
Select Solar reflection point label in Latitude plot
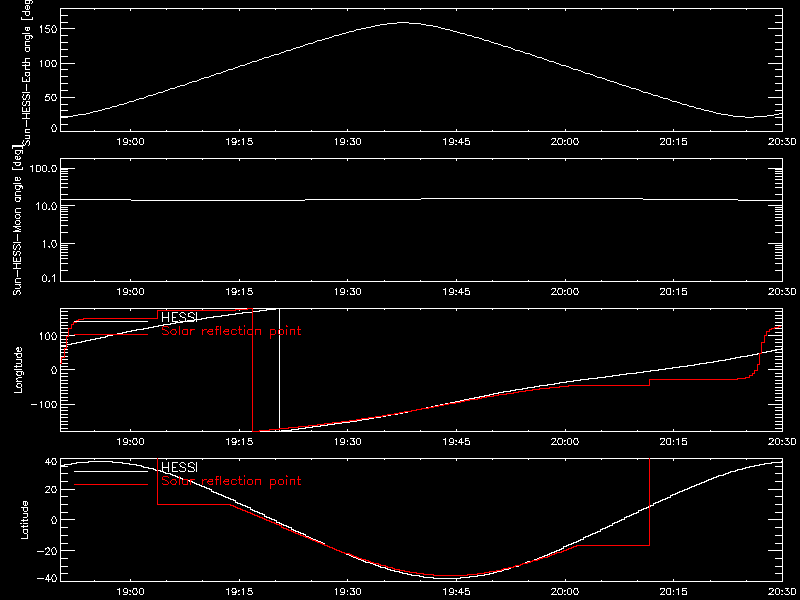(231, 481)
